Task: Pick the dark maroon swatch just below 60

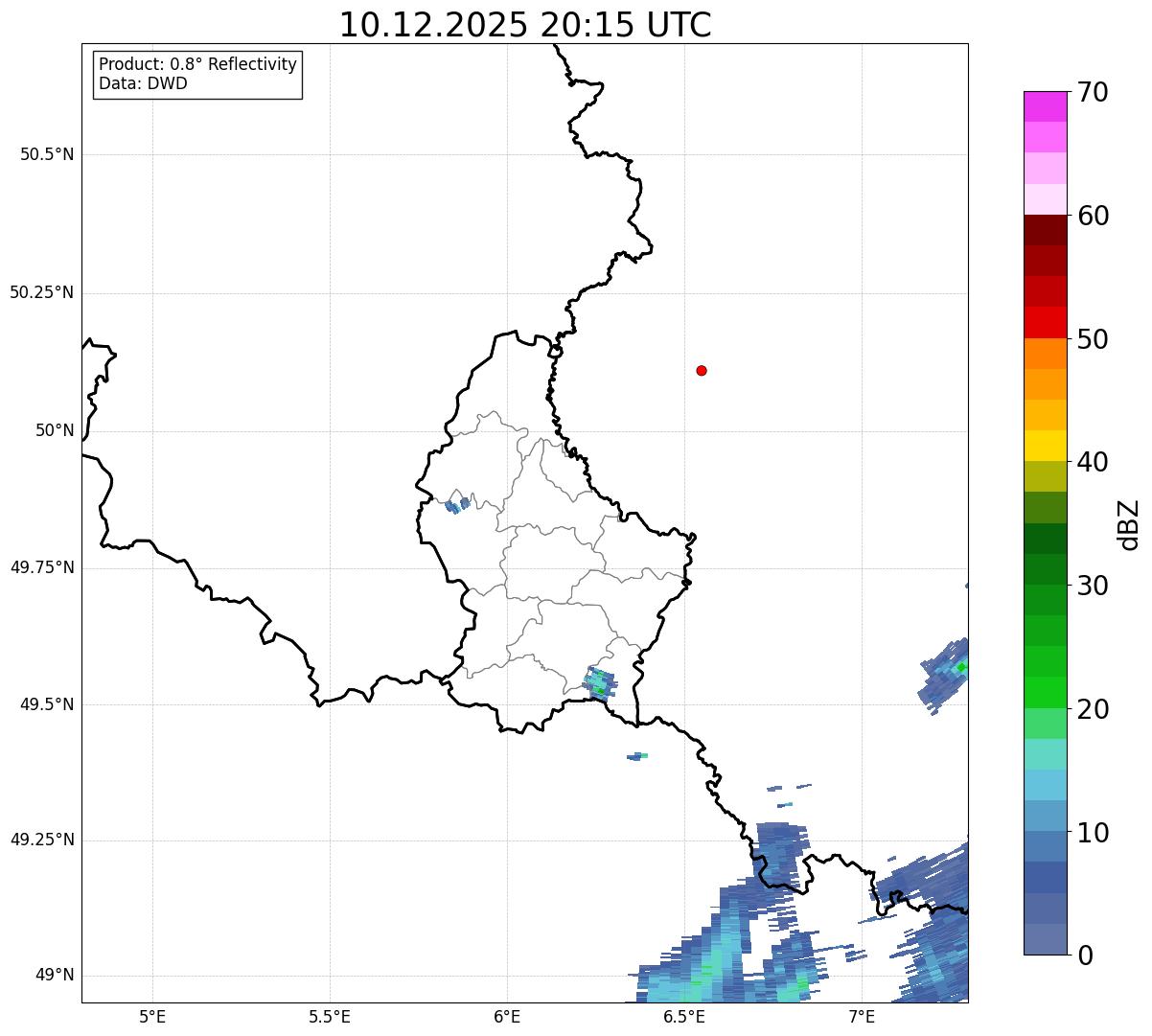Action: click(1045, 230)
